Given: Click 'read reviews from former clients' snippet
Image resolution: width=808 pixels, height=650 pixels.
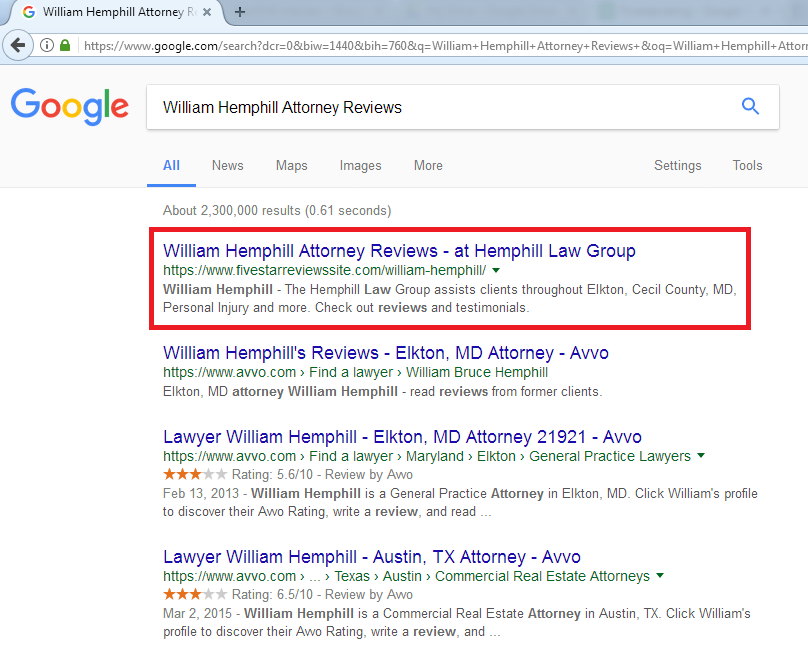Looking at the screenshot, I should pyautogui.click(x=505, y=392).
